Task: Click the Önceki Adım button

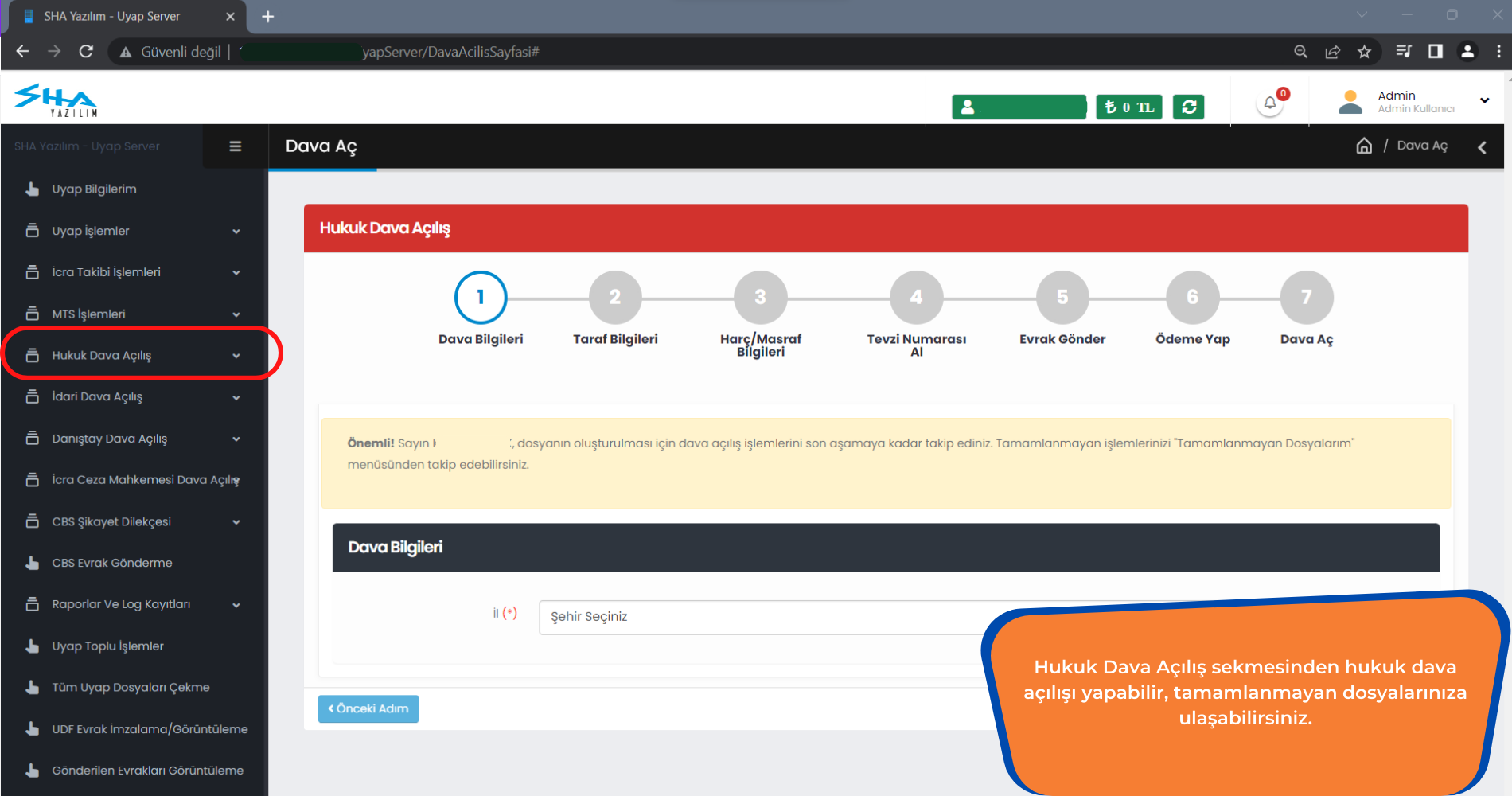Action: point(368,708)
